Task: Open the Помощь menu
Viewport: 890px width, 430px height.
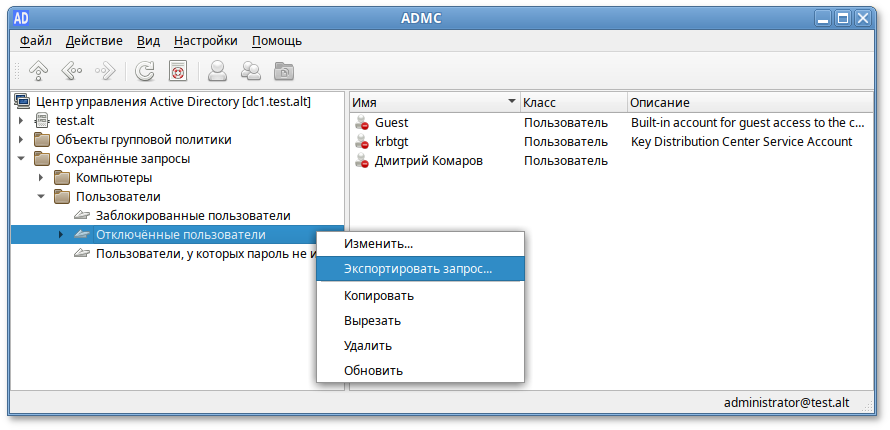Action: pos(277,41)
